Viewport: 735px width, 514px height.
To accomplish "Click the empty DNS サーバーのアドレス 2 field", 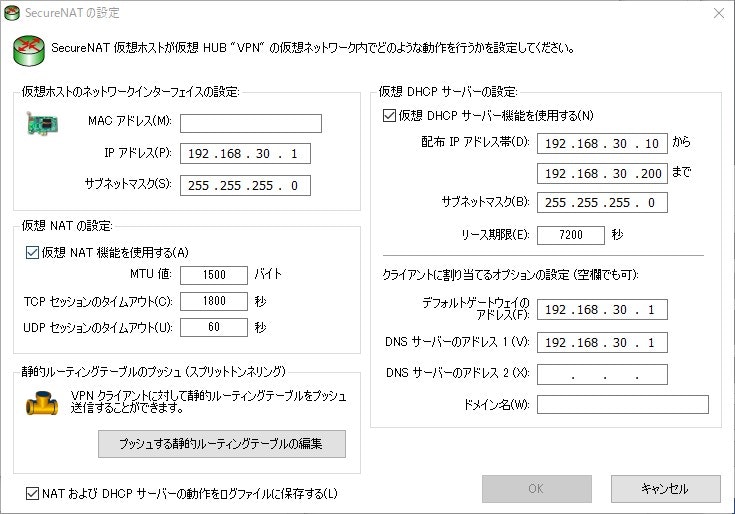I will tap(602, 374).
